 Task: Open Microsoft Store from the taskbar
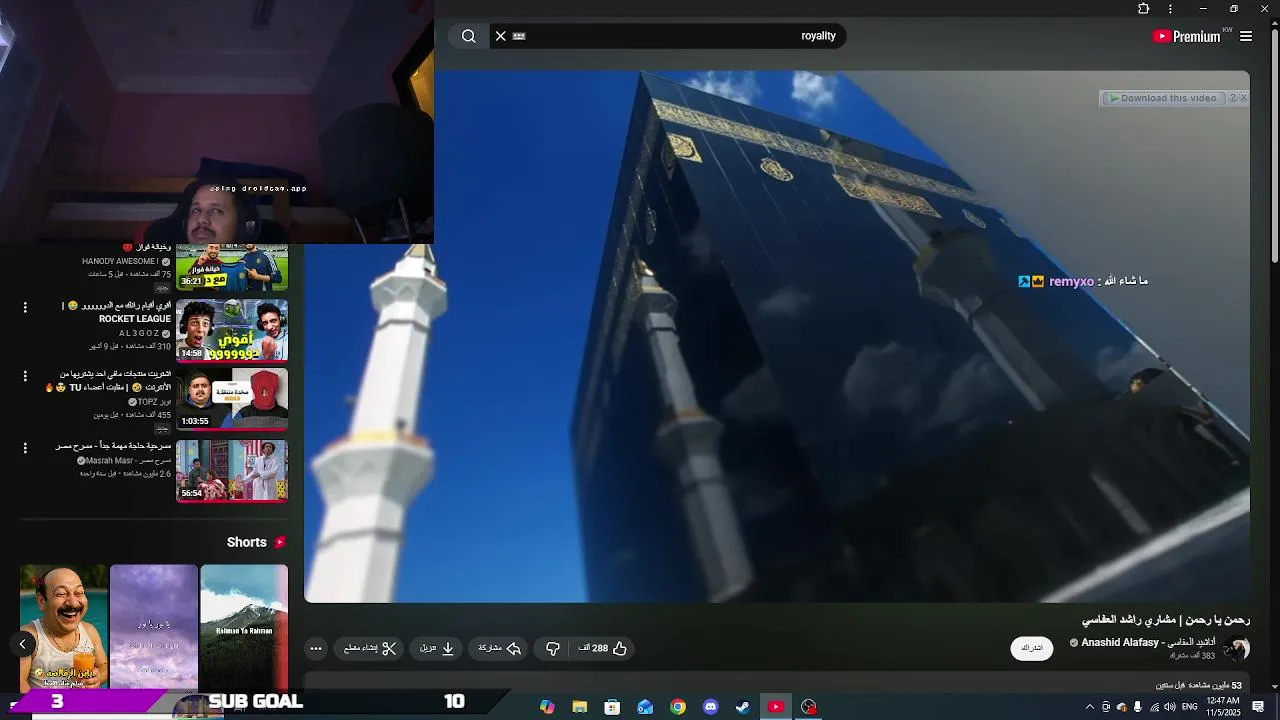[612, 707]
